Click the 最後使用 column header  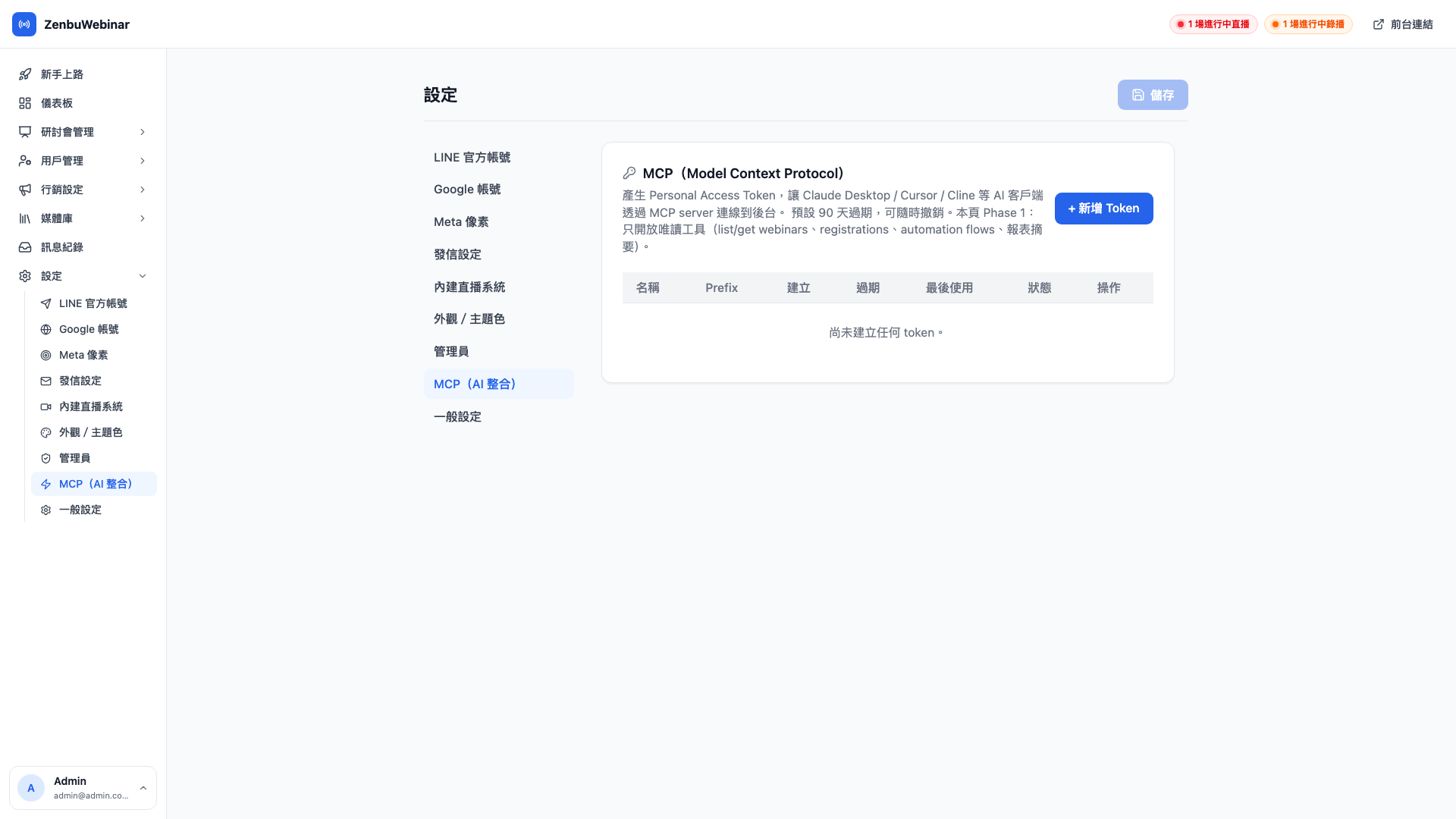tap(949, 287)
